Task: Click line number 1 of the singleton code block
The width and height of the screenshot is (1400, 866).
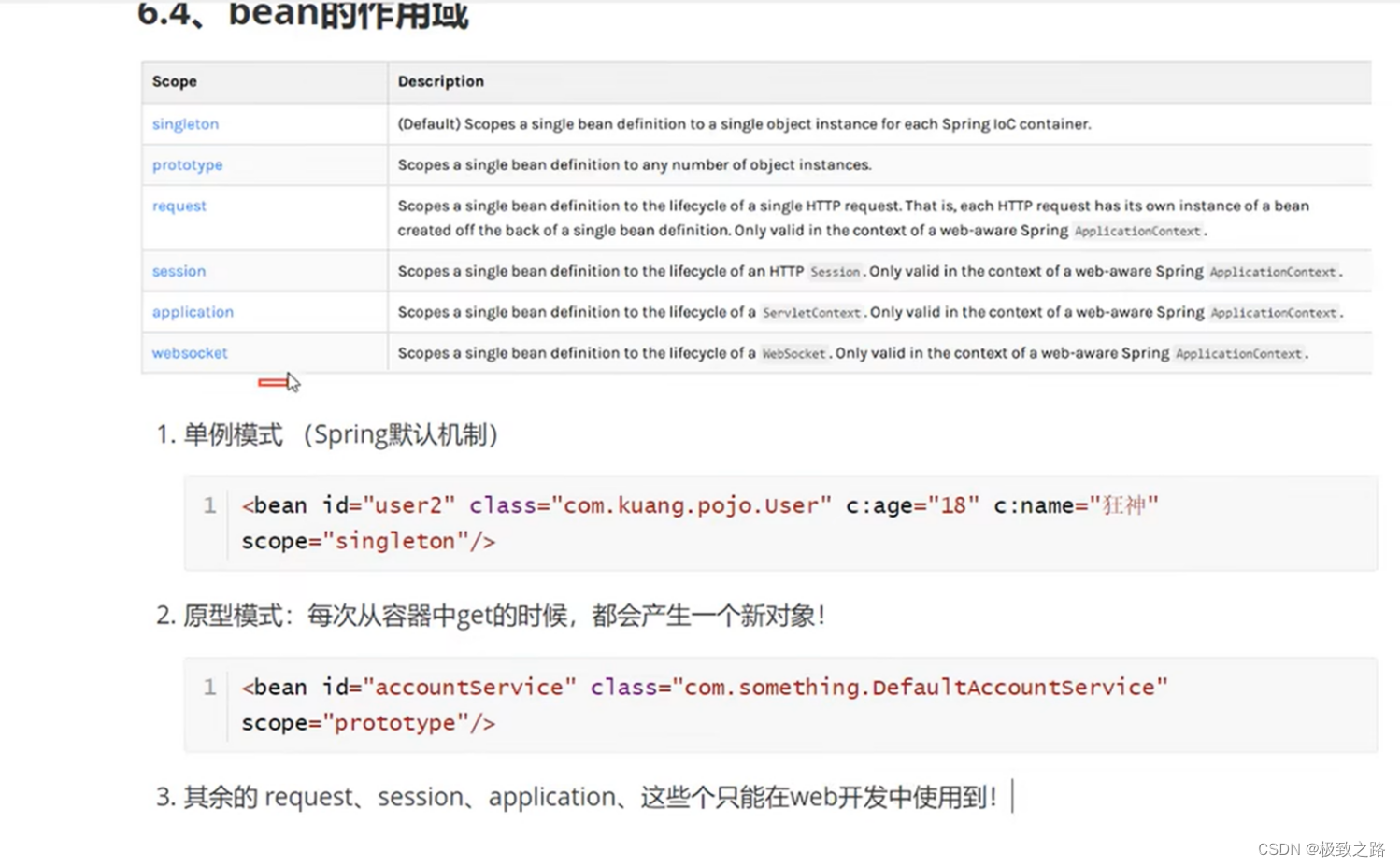Action: pyautogui.click(x=209, y=505)
